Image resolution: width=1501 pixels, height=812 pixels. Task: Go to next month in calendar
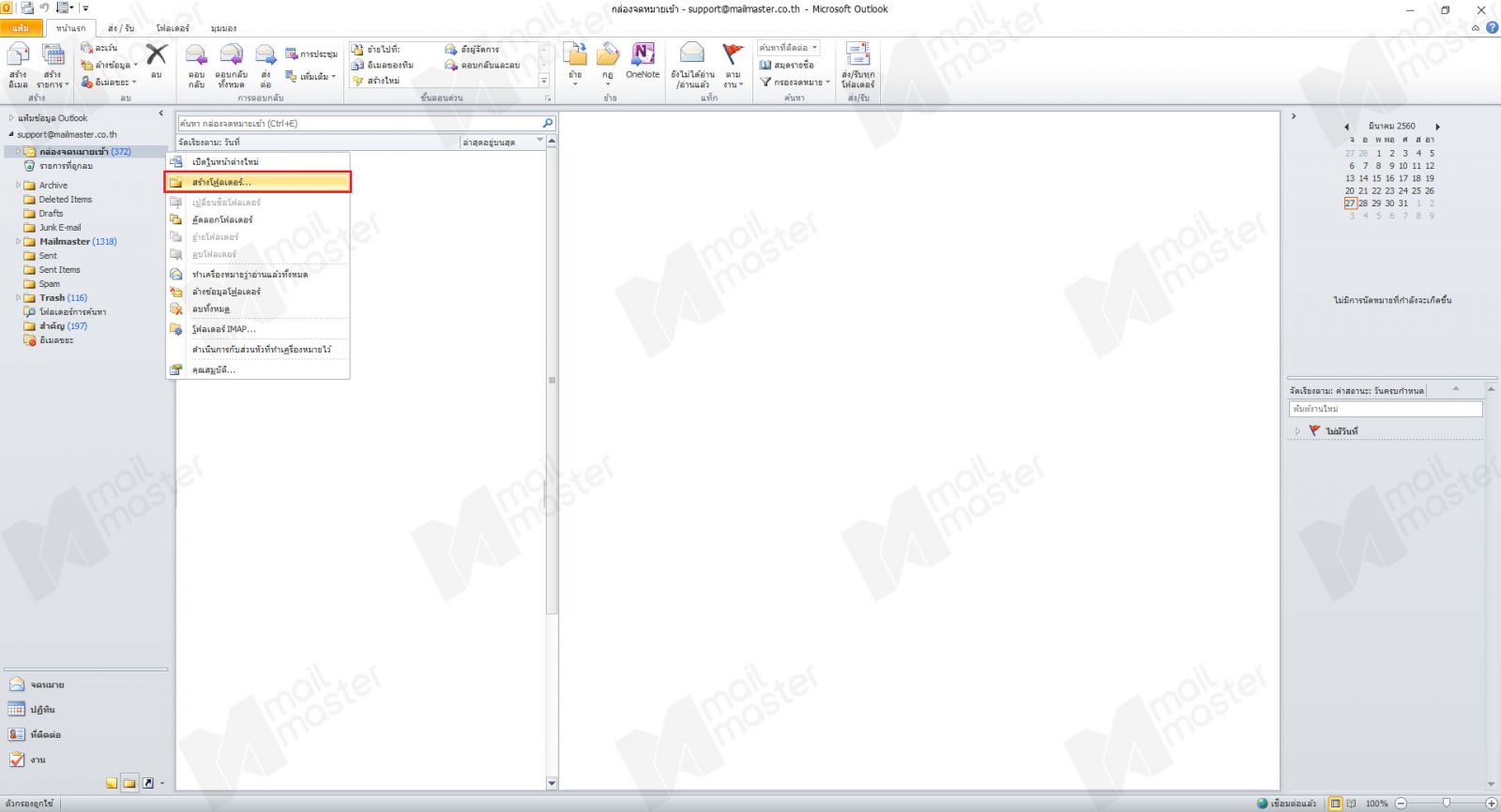pyautogui.click(x=1437, y=127)
